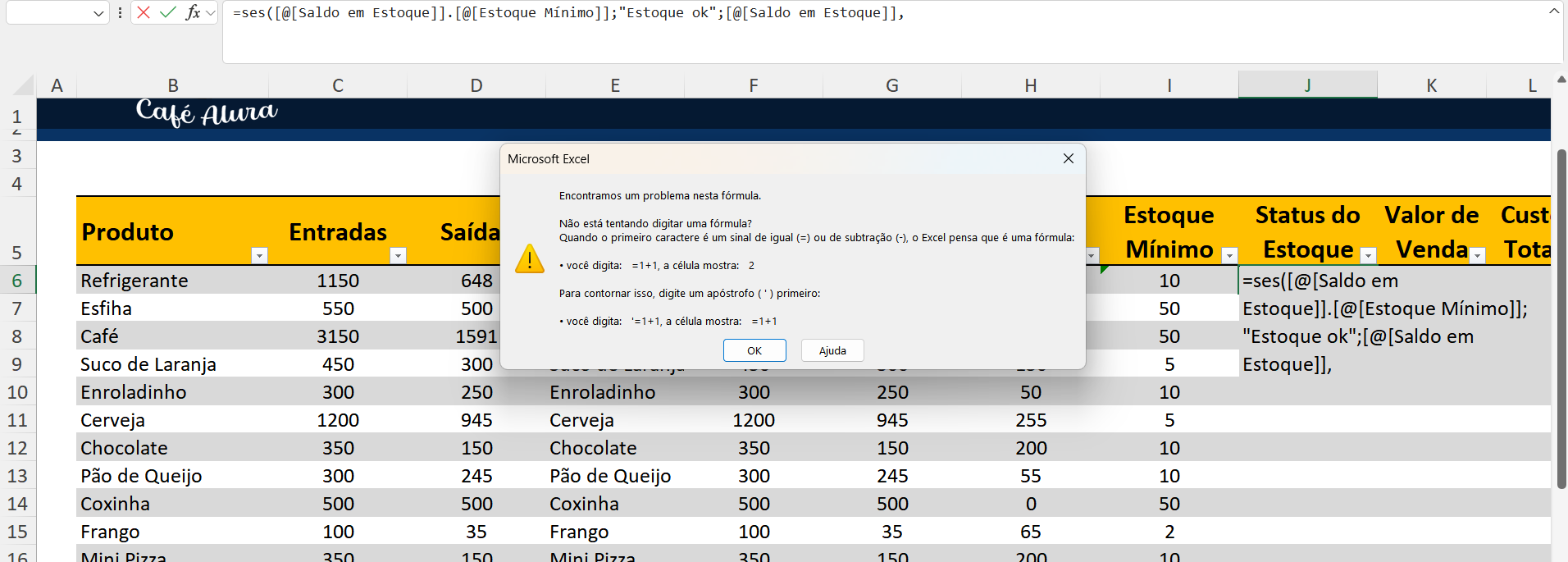This screenshot has width=1568, height=562.
Task: Open the Estoque Mínimo filter dropdown
Action: [1229, 255]
